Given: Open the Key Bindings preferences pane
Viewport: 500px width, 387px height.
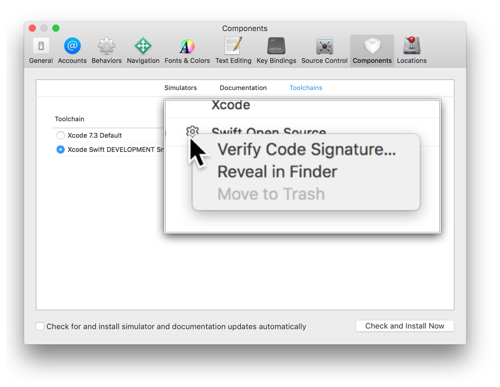Looking at the screenshot, I should point(276,51).
